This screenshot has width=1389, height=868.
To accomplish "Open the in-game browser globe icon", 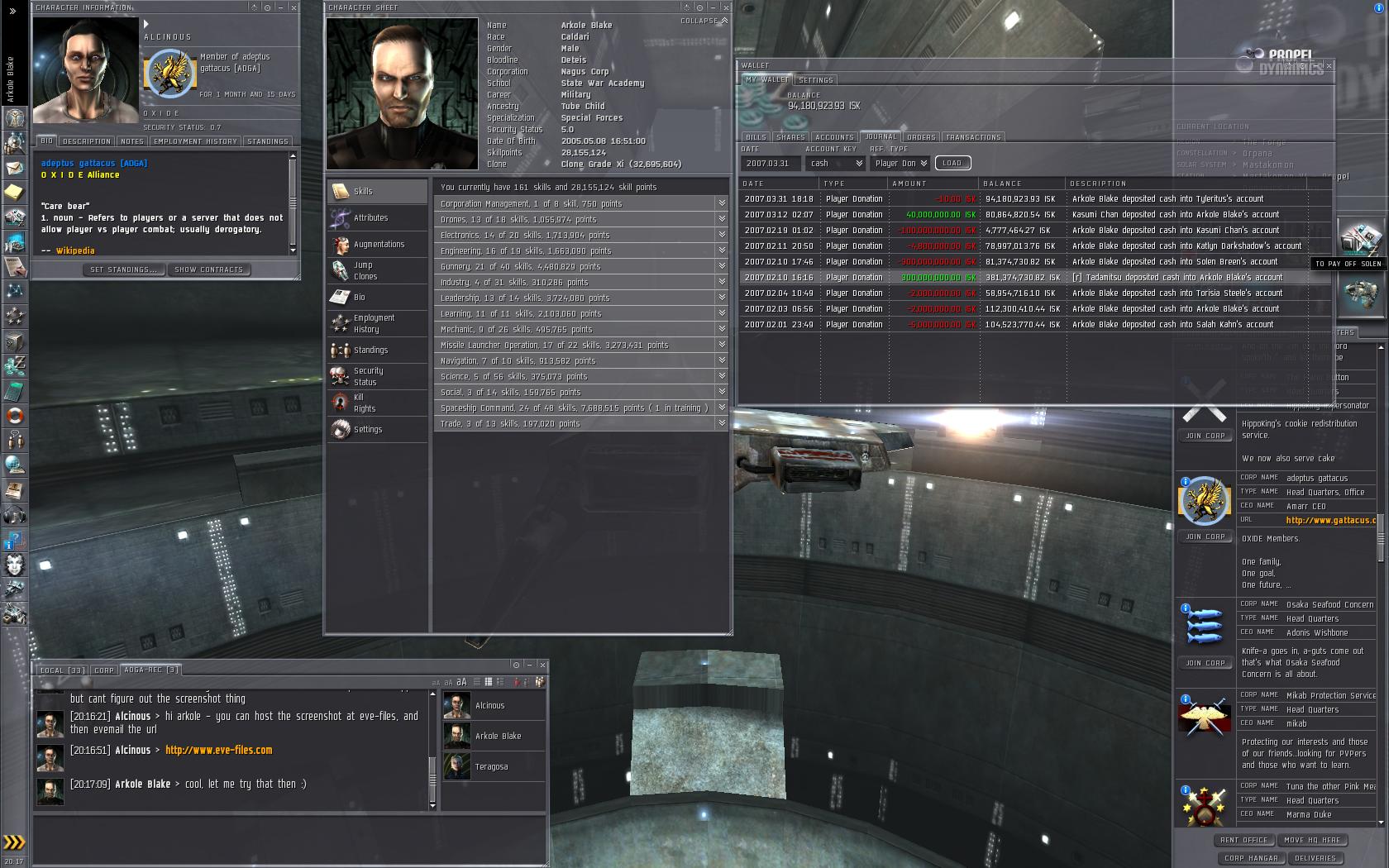I will tap(15, 465).
